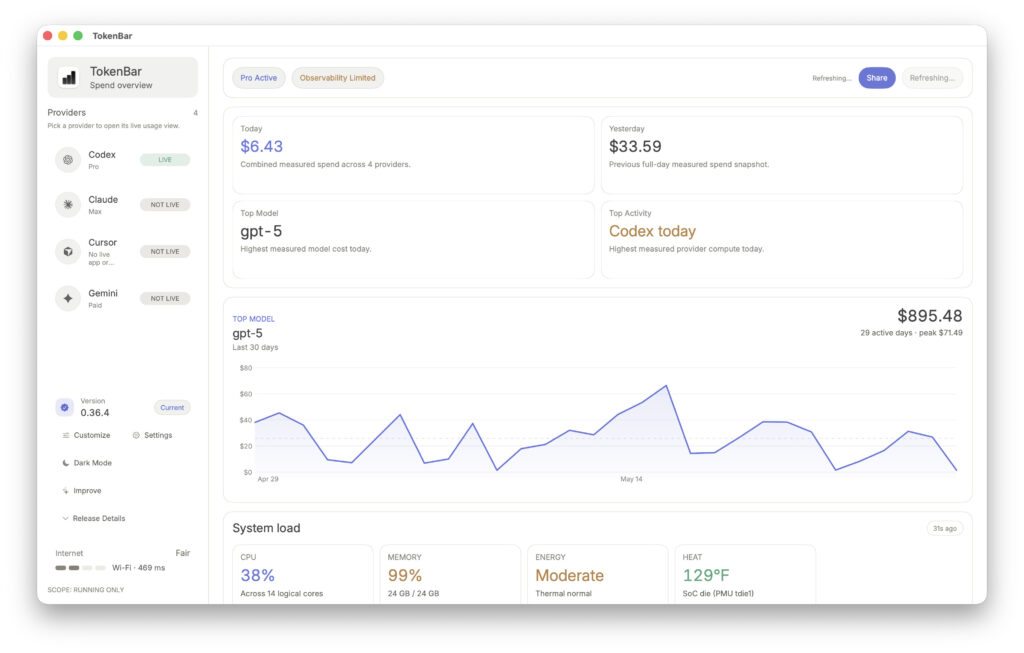Click the HEAT 129°F card
The width and height of the screenshot is (1024, 653).
(745, 575)
